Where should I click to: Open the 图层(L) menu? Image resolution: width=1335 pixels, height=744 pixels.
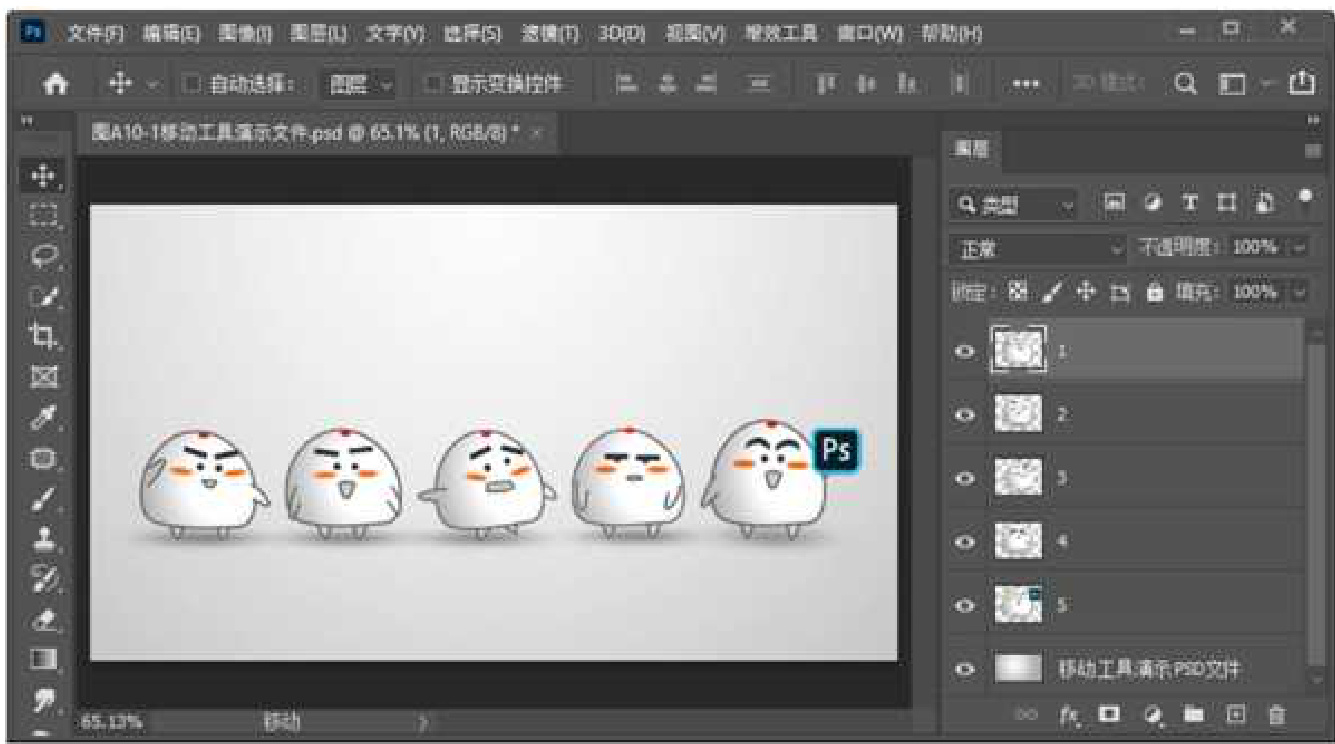318,34
